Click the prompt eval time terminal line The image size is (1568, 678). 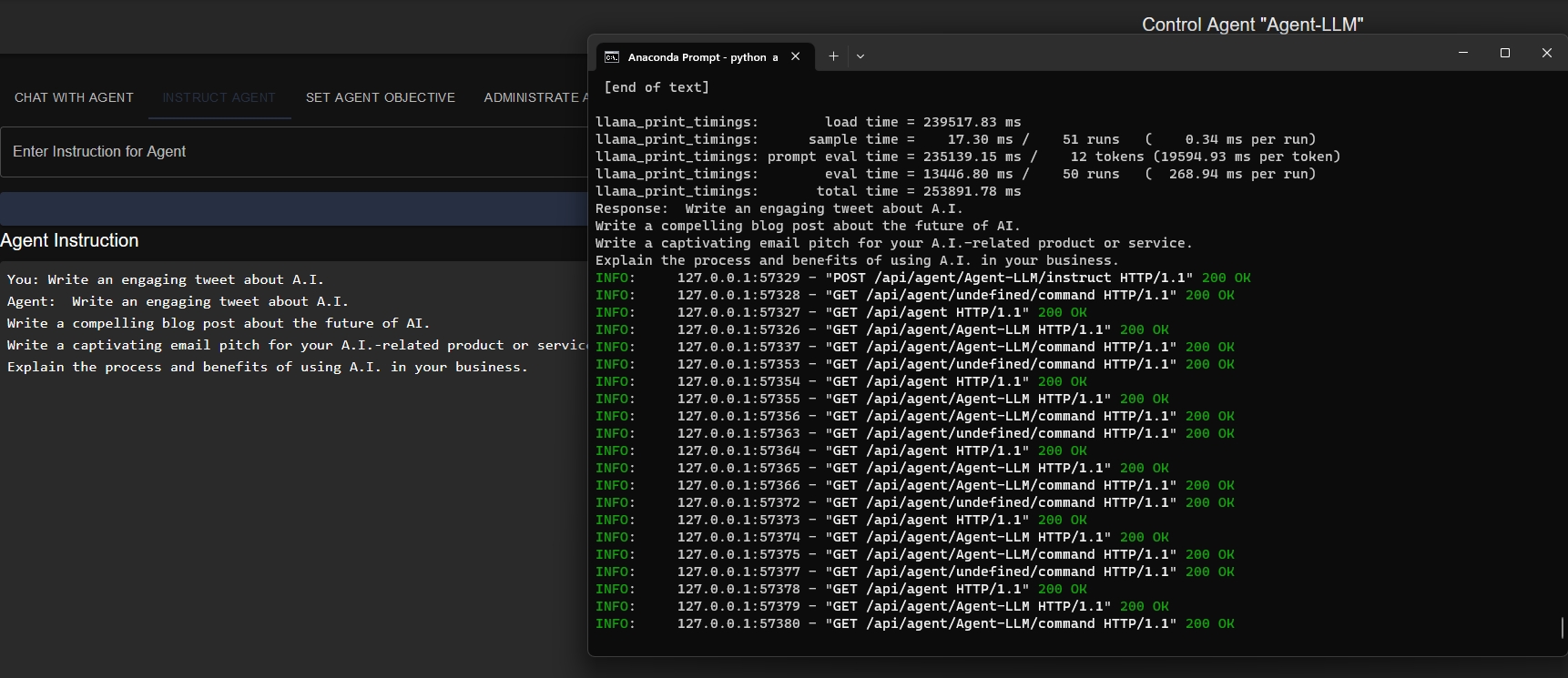[x=968, y=157]
